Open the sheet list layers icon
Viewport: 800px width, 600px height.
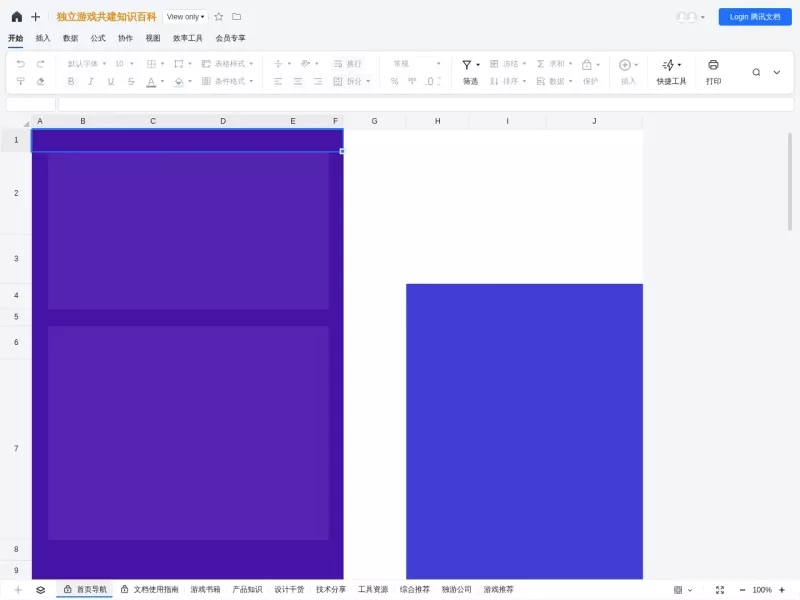pos(41,590)
